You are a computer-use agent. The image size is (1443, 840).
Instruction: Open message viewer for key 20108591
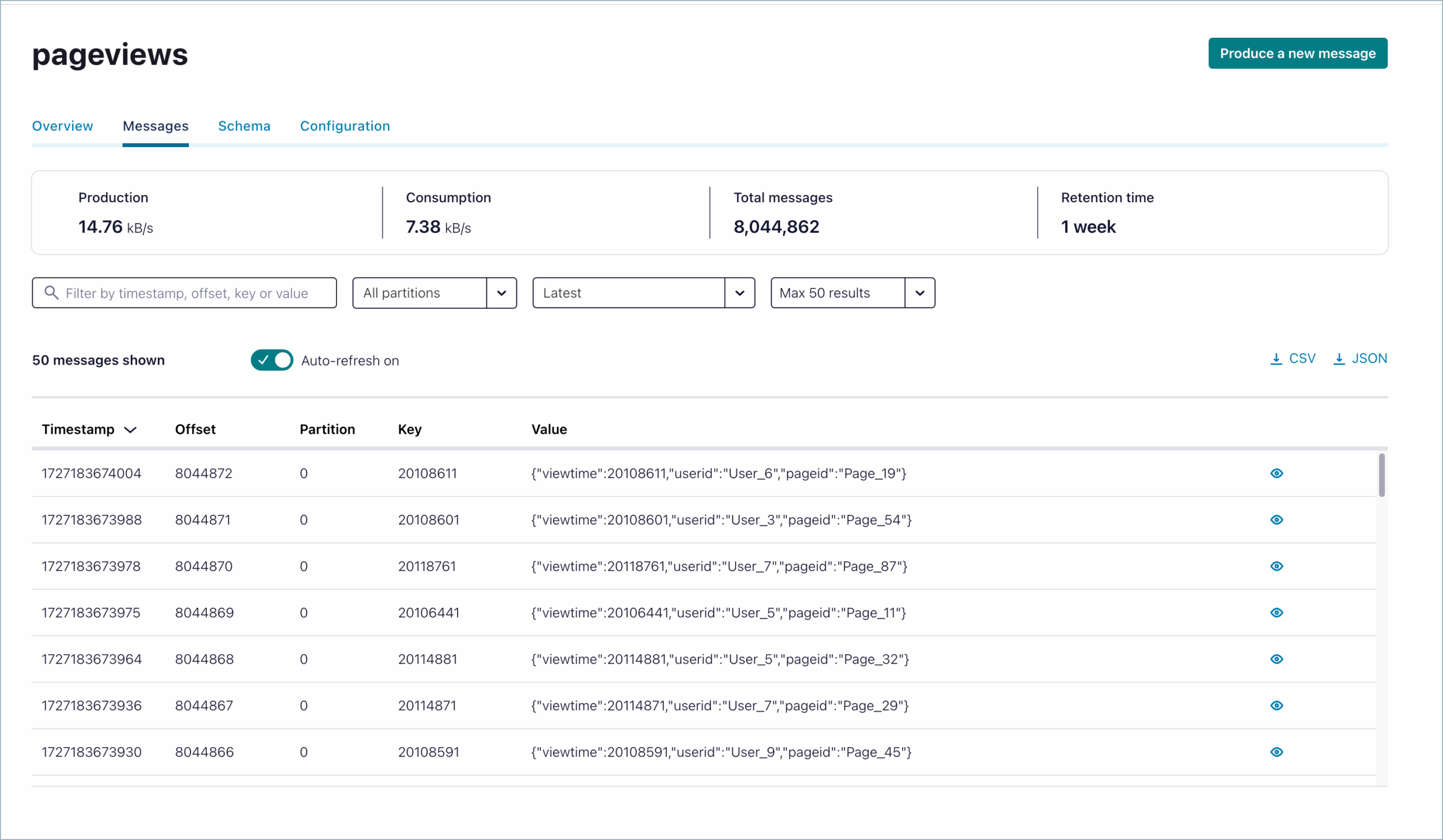point(1276,752)
